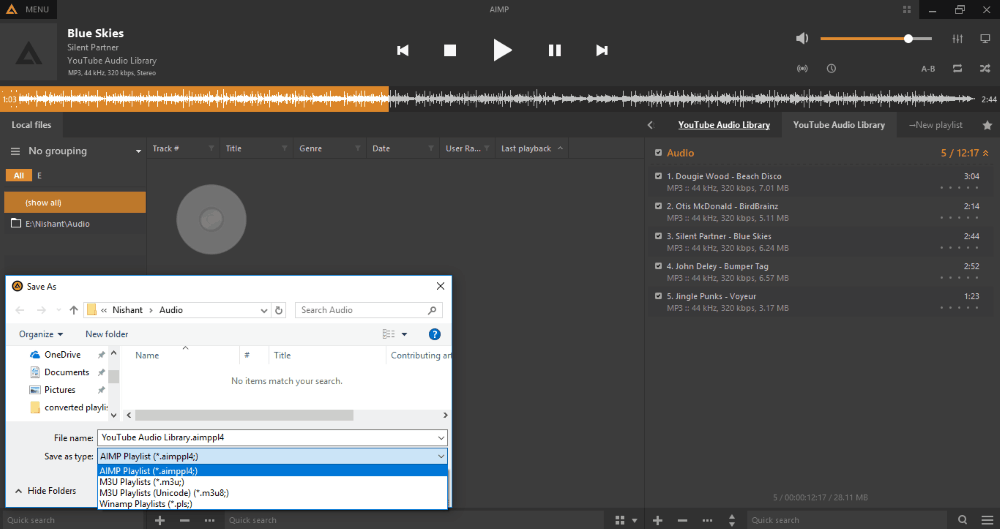1000x529 pixels.
Task: Uncheck Jingle Punks - Voyeur
Action: click(658, 296)
